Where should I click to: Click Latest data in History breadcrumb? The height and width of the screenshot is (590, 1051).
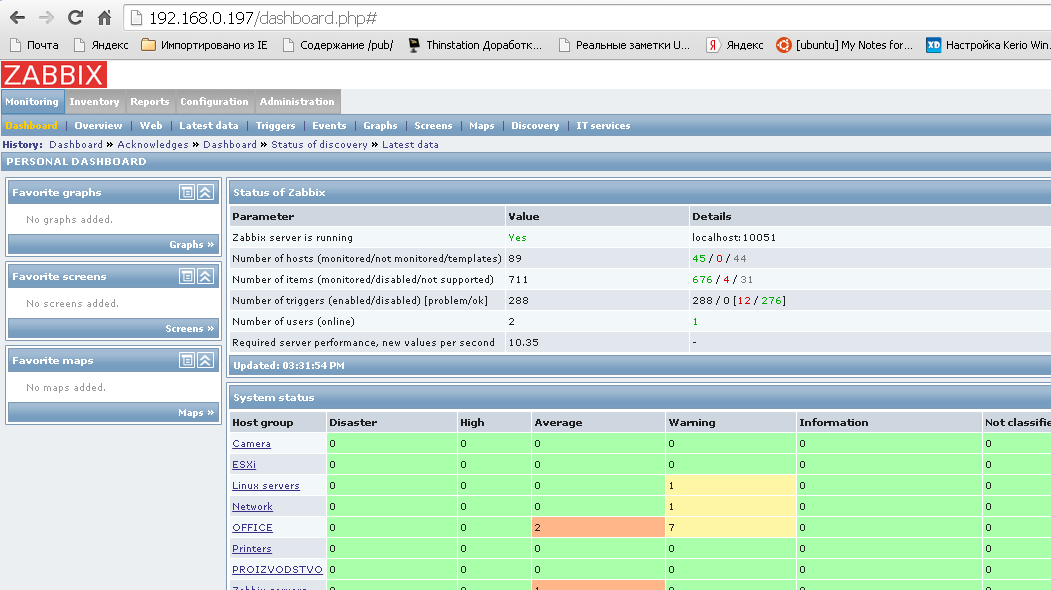[410, 144]
